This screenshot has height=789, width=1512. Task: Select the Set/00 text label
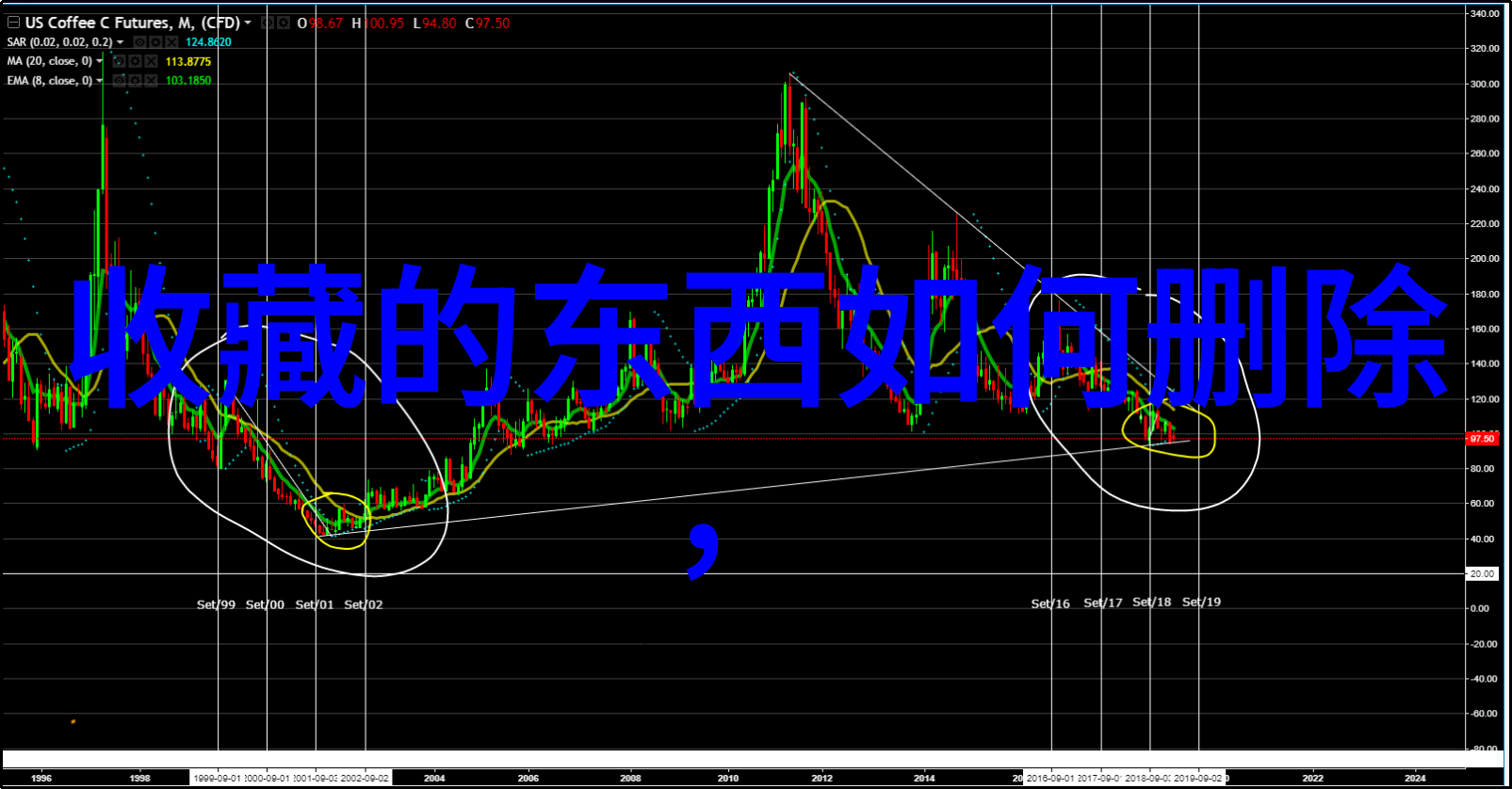tap(265, 604)
